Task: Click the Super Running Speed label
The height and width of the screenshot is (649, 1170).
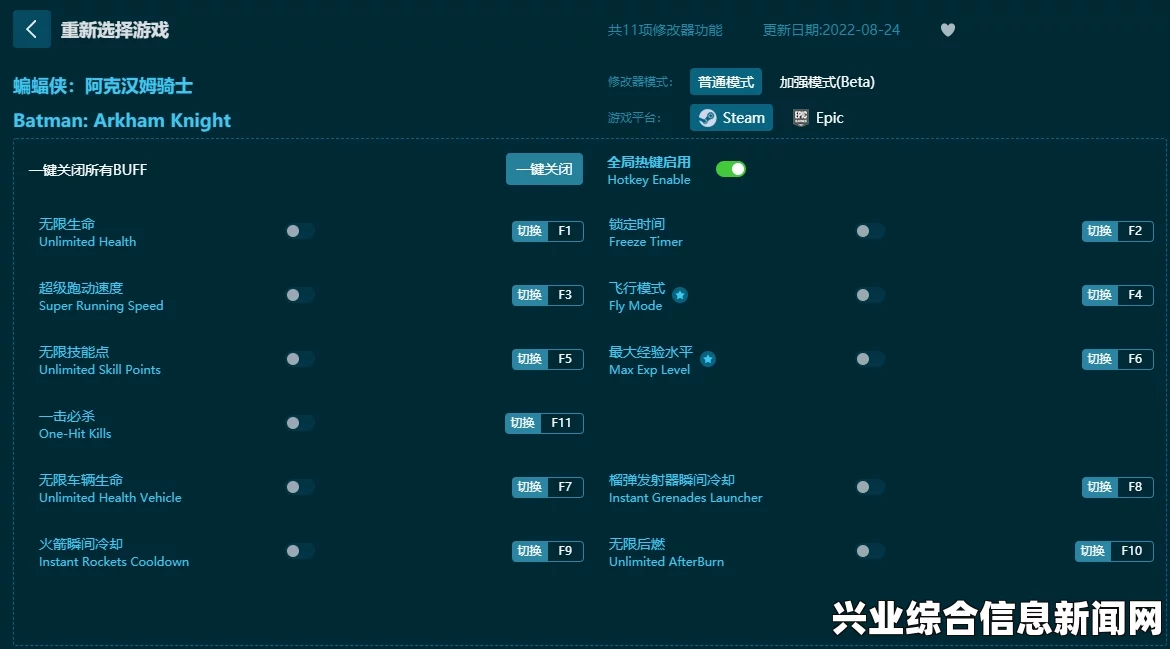Action: pyautogui.click(x=101, y=306)
